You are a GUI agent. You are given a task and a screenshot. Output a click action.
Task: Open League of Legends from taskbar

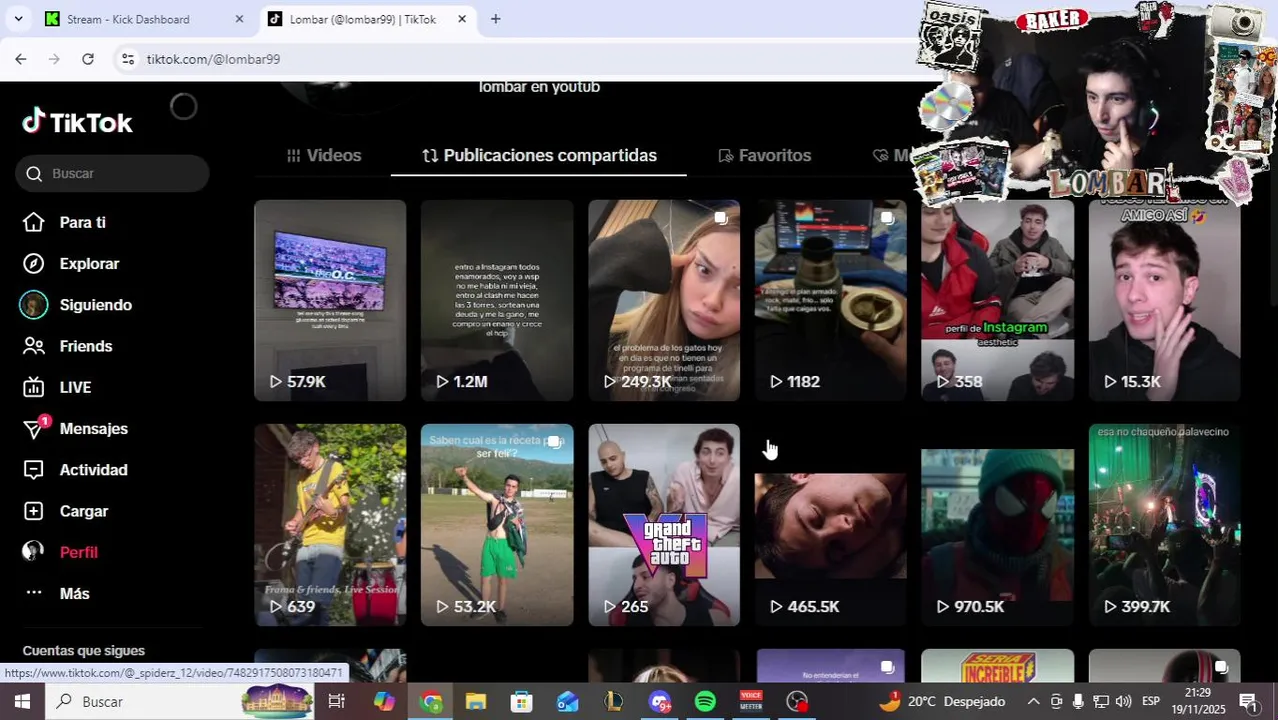pyautogui.click(x=613, y=701)
